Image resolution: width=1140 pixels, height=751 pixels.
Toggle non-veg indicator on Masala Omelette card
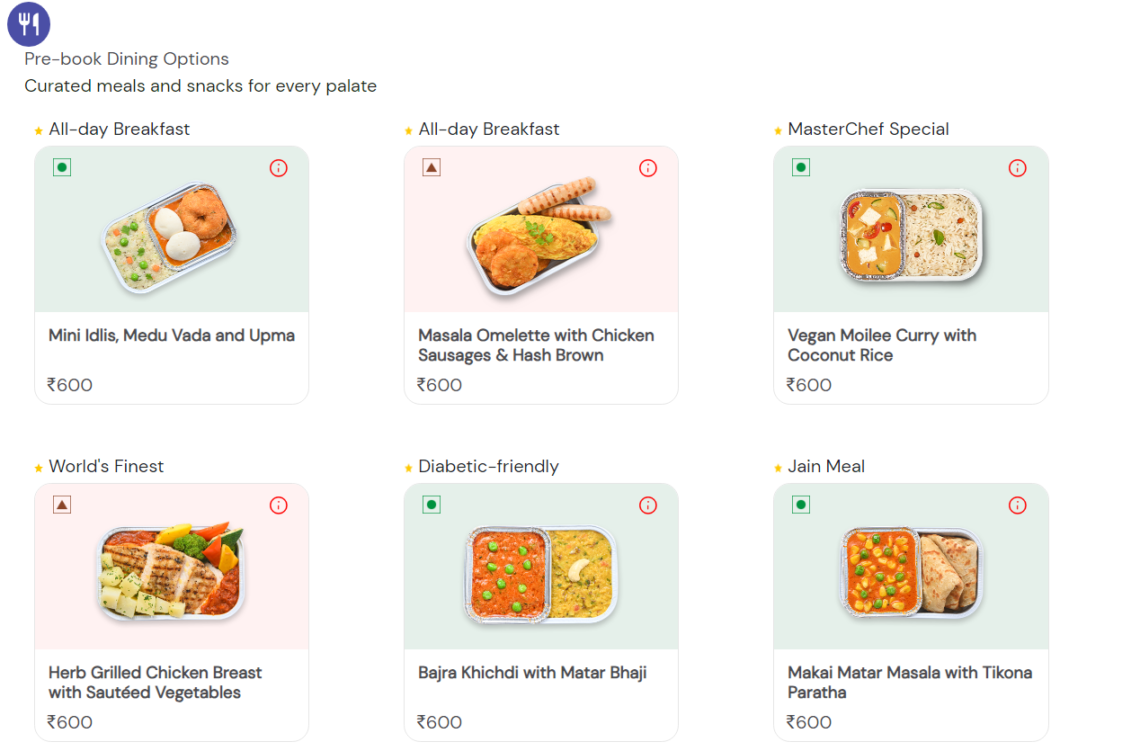431,167
